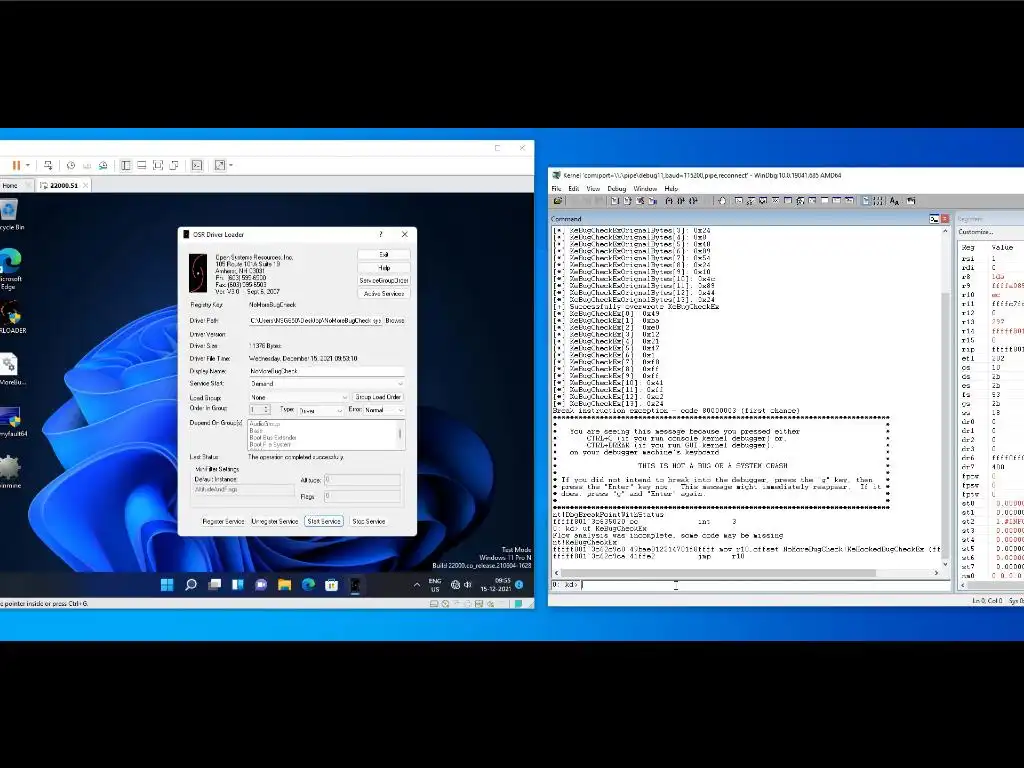
Task: Select Boot Bus Extender in groups list
Action: click(x=273, y=438)
